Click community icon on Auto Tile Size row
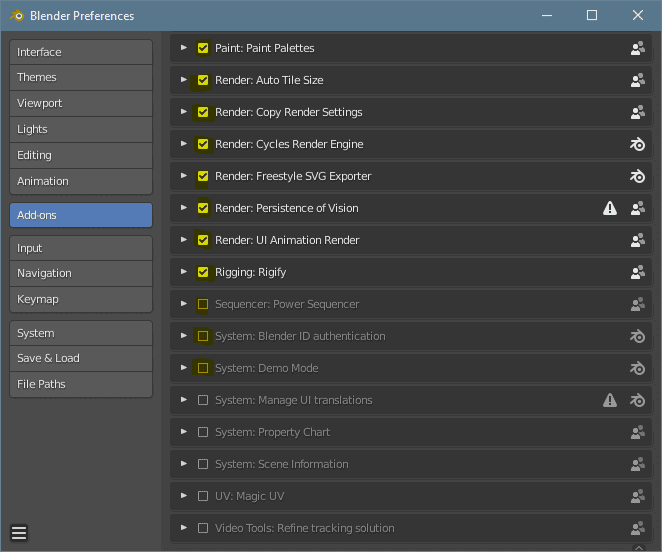 [x=638, y=80]
